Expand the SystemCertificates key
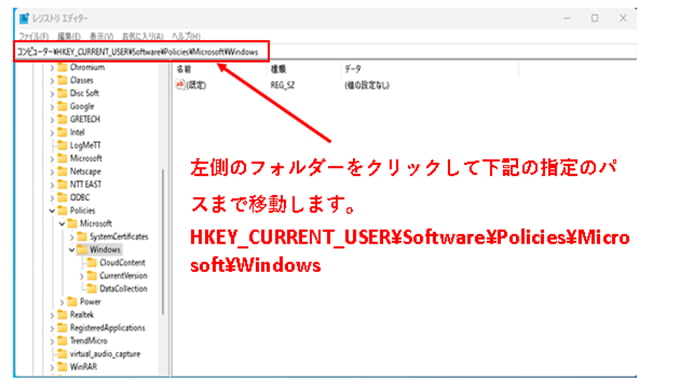The width and height of the screenshot is (680, 390). [x=72, y=237]
